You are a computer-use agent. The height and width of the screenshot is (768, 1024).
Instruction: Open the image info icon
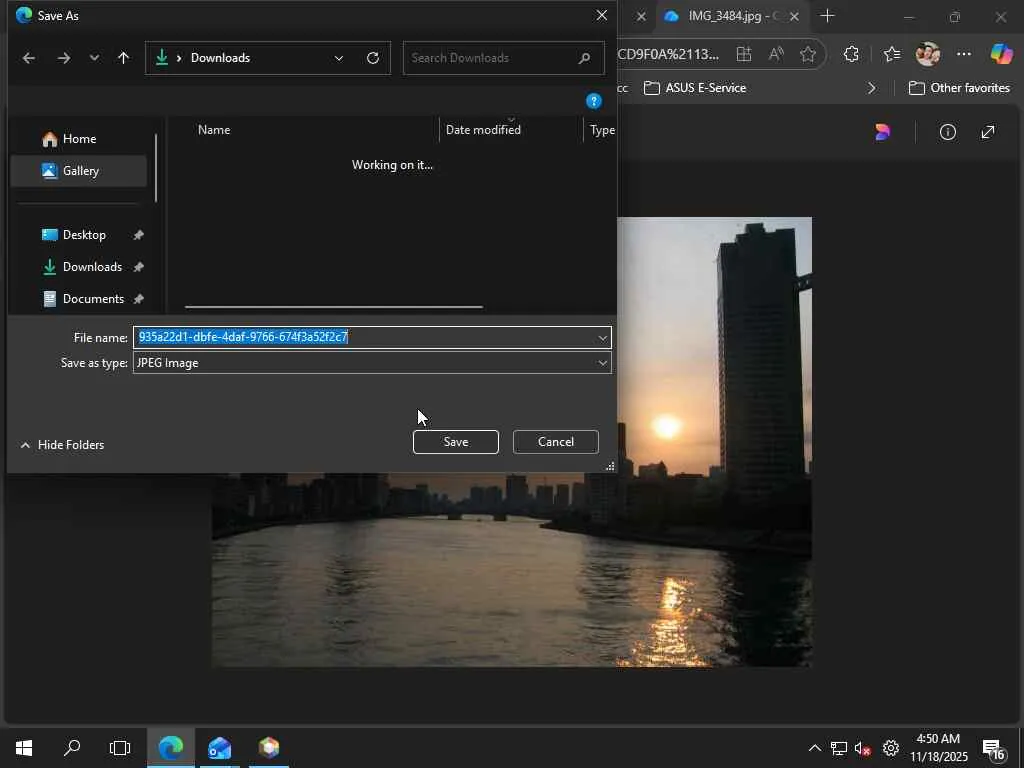947,132
